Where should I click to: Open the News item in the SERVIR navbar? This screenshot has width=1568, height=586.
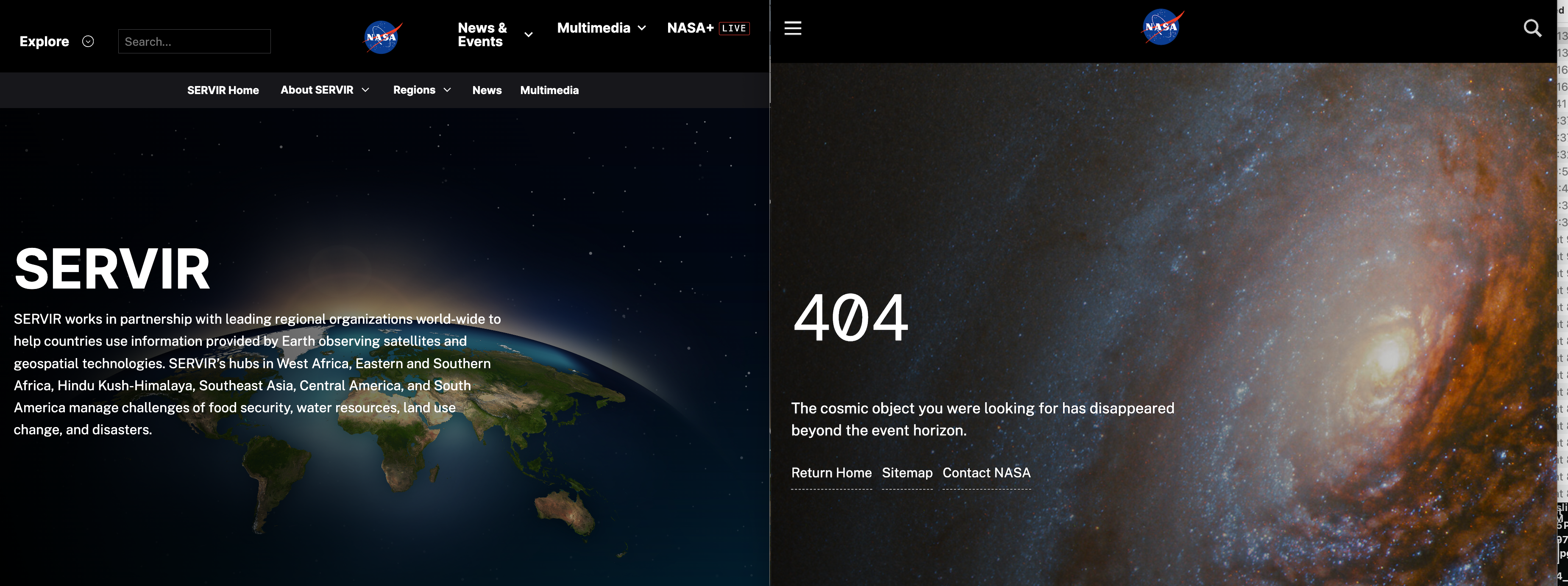(486, 89)
